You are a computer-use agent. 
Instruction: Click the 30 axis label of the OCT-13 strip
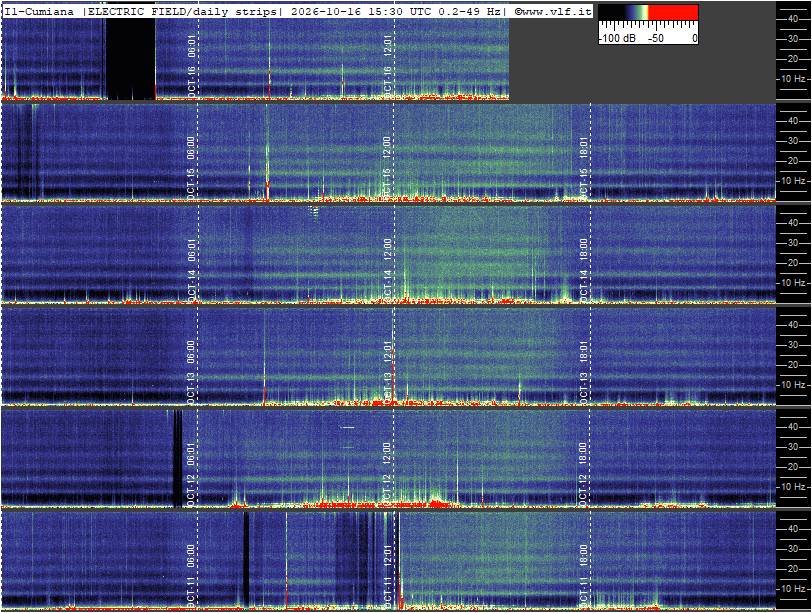[x=792, y=345]
